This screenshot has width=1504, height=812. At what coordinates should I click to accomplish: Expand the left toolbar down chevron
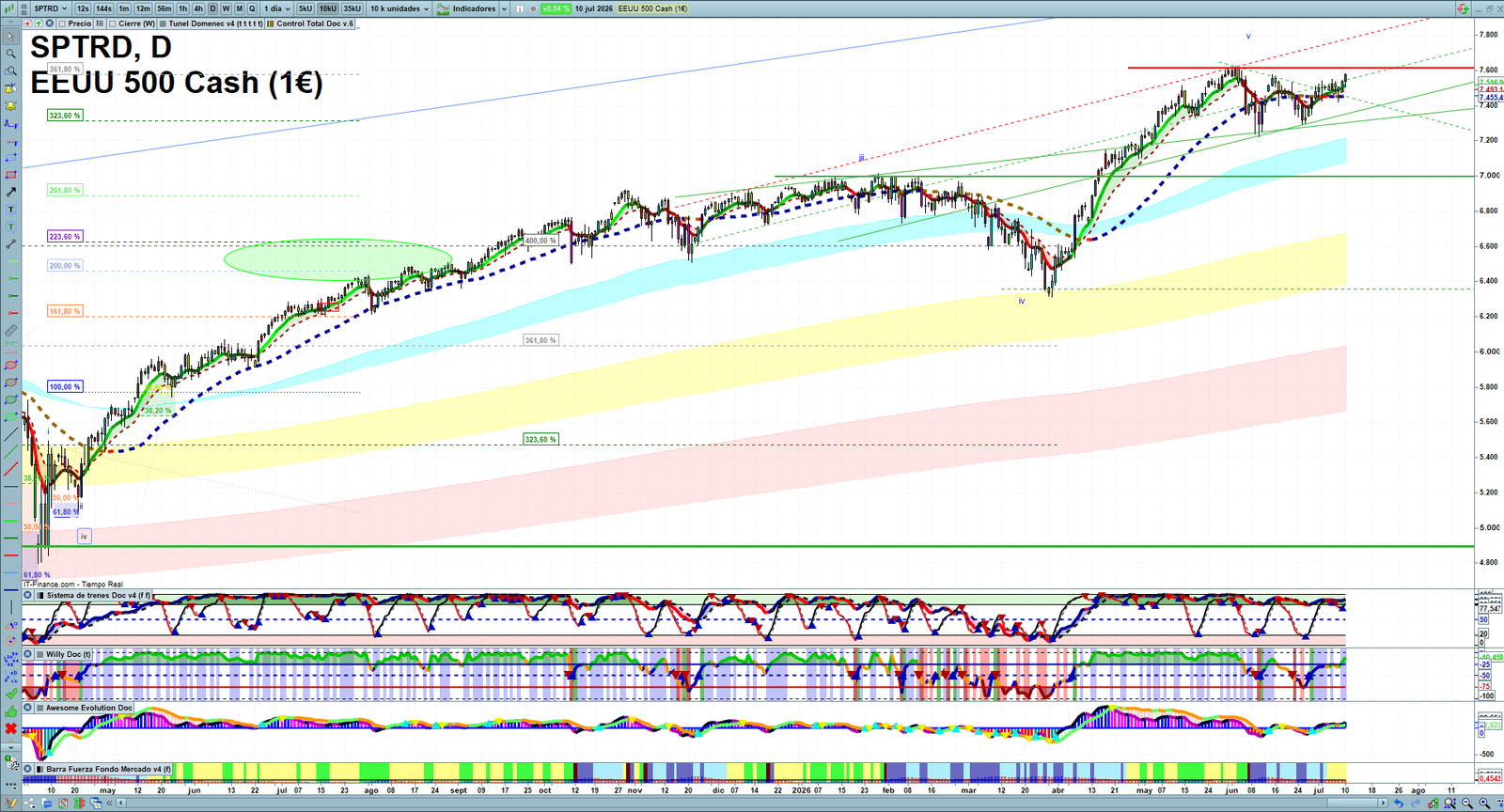[10, 747]
